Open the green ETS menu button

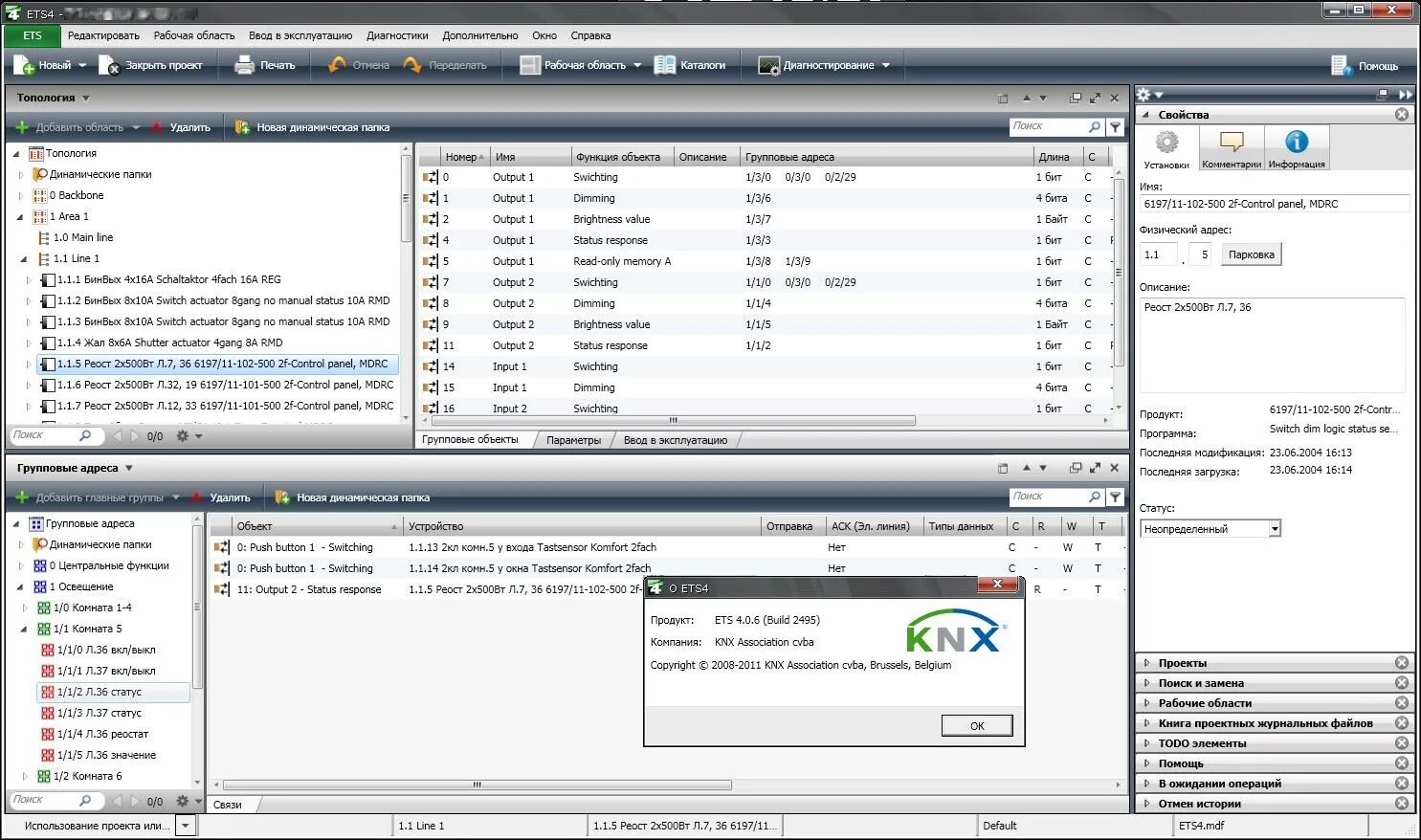click(33, 35)
